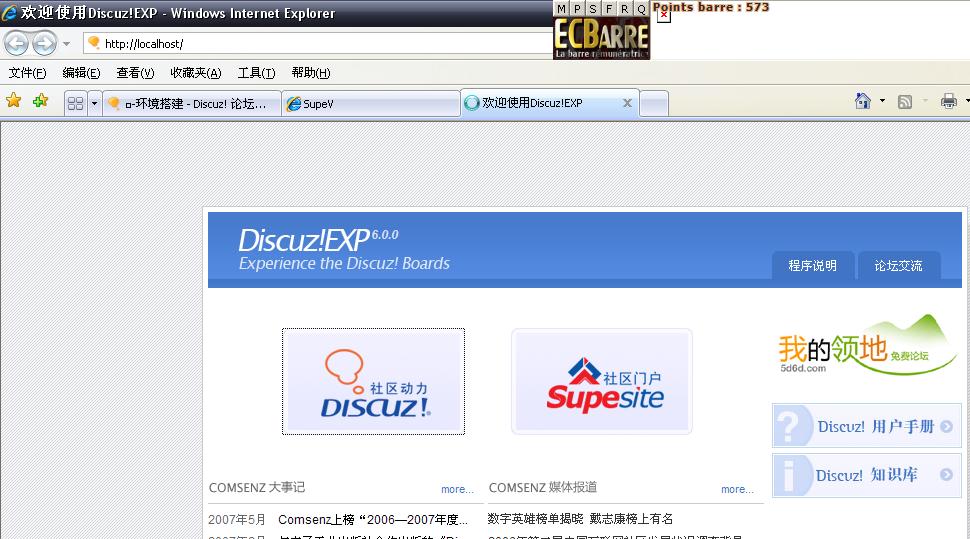
Task: Open the Discuz! 社区动力 logo tile
Action: point(373,381)
